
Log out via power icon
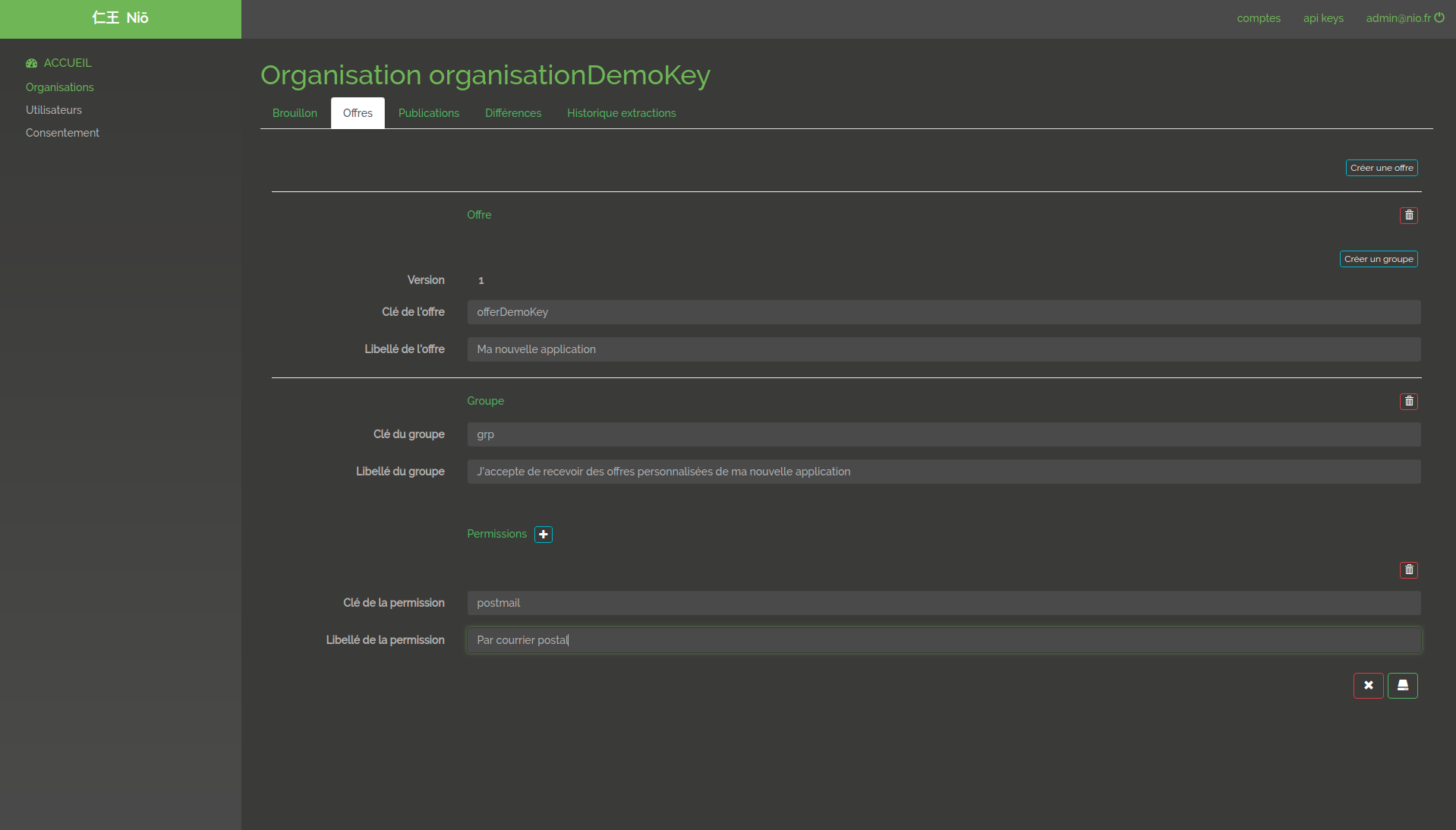click(x=1439, y=18)
